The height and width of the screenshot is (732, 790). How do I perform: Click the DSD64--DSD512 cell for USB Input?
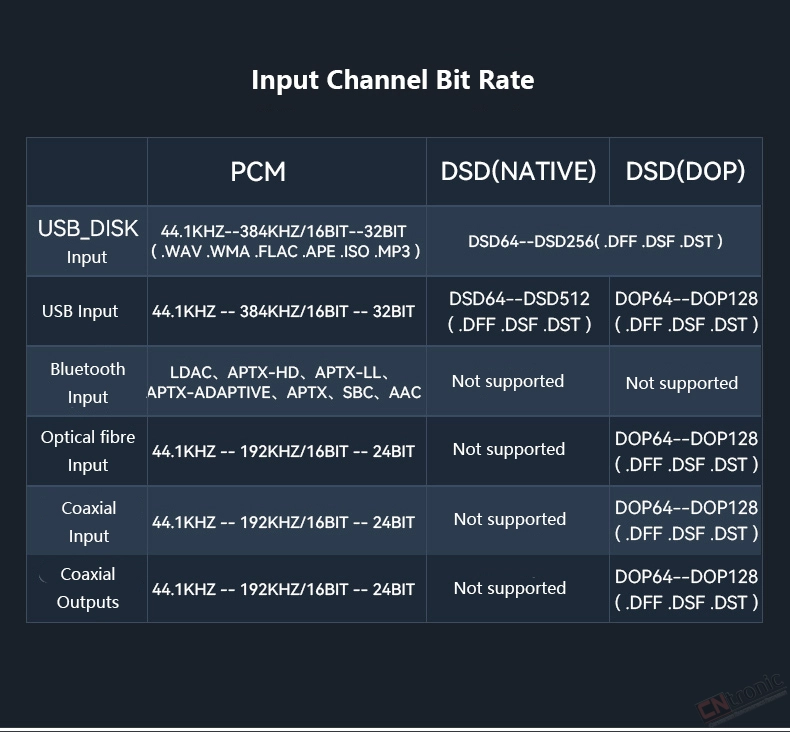(519, 311)
